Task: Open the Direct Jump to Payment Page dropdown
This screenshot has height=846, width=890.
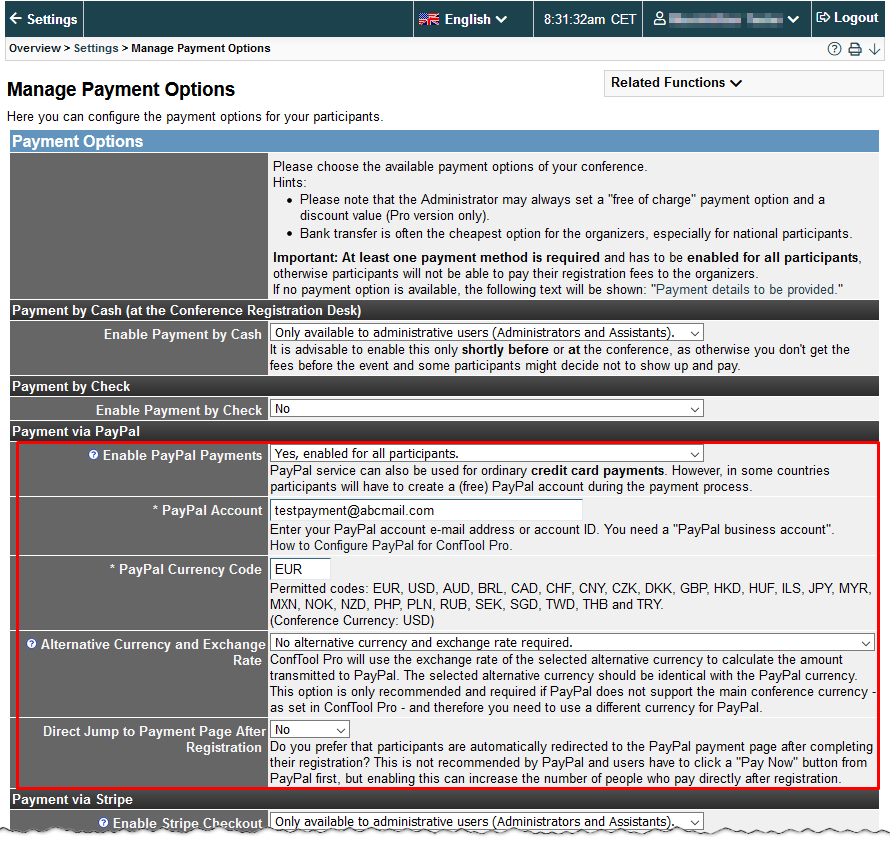Action: click(310, 729)
